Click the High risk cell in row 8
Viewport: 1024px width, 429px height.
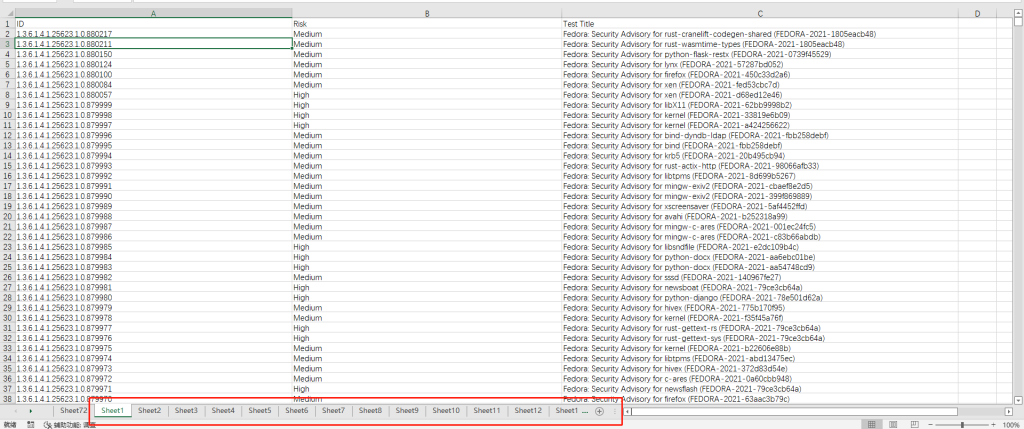[426, 95]
